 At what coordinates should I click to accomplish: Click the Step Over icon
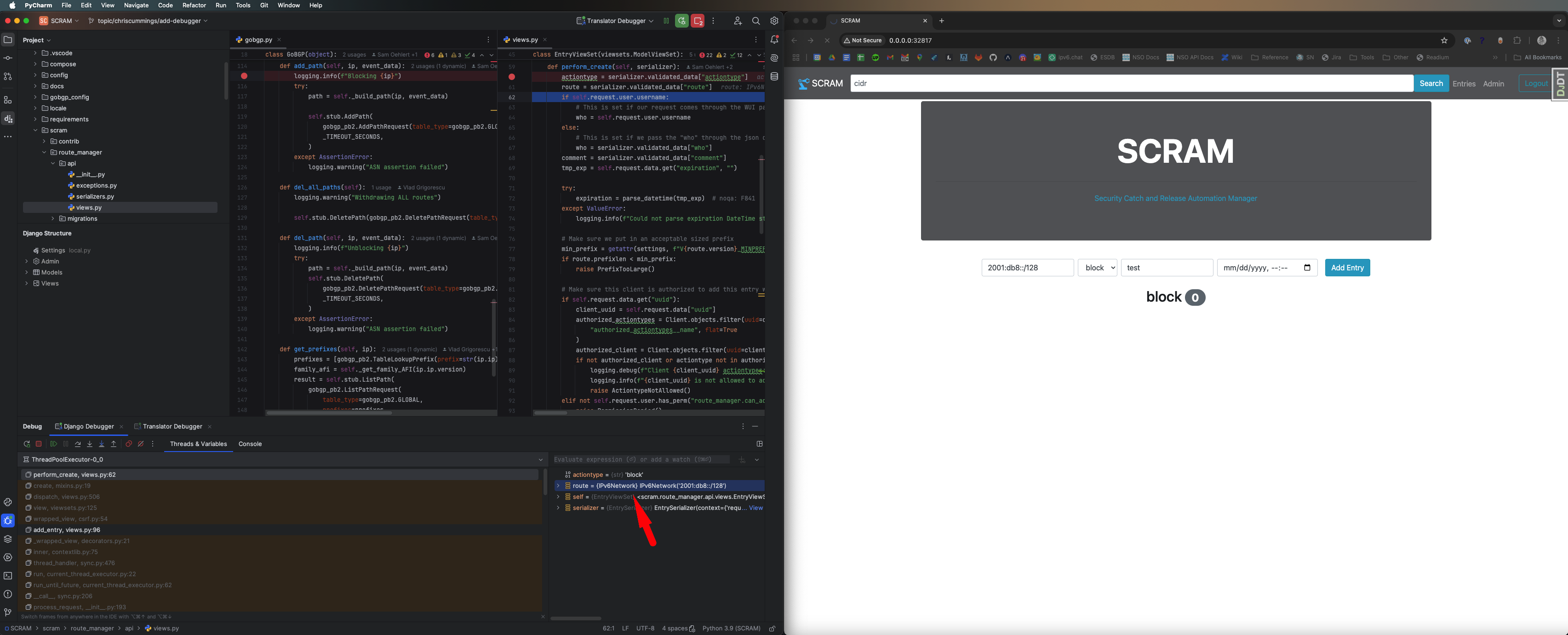77,444
